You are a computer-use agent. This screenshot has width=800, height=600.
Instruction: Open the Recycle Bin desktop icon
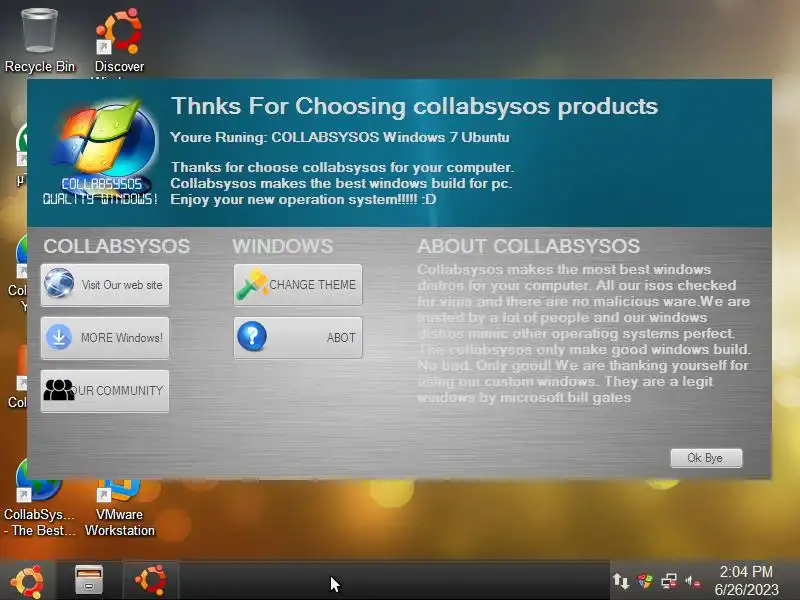[39, 41]
